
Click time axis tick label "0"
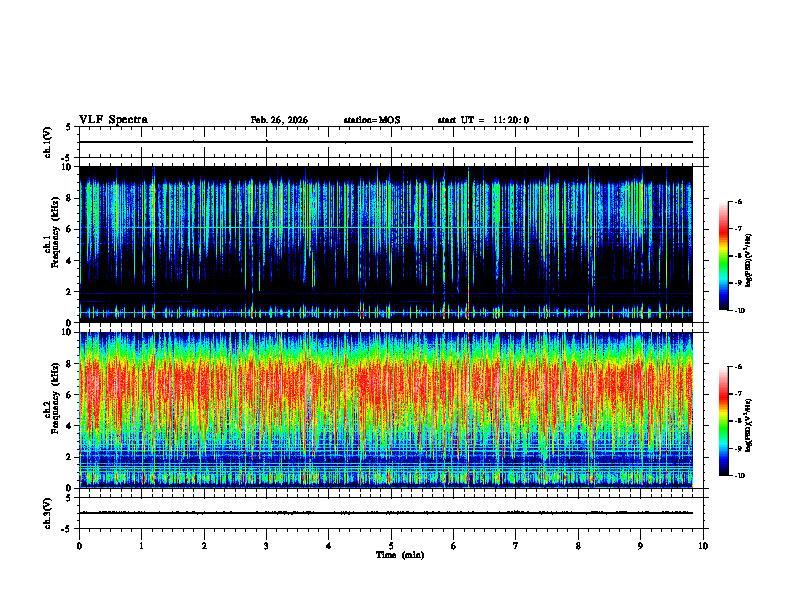(79, 546)
